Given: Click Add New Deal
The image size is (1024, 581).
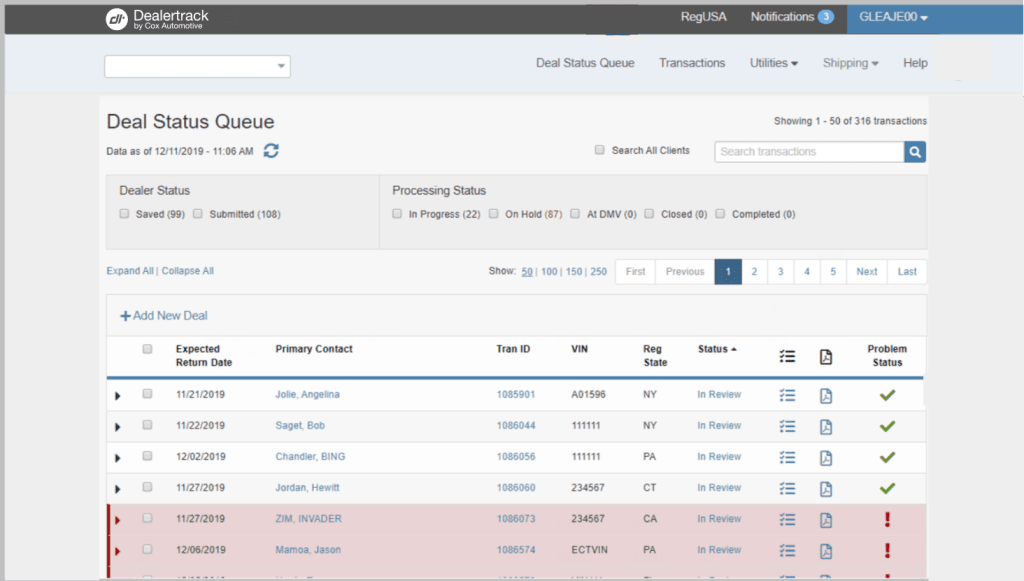Looking at the screenshot, I should point(163,315).
